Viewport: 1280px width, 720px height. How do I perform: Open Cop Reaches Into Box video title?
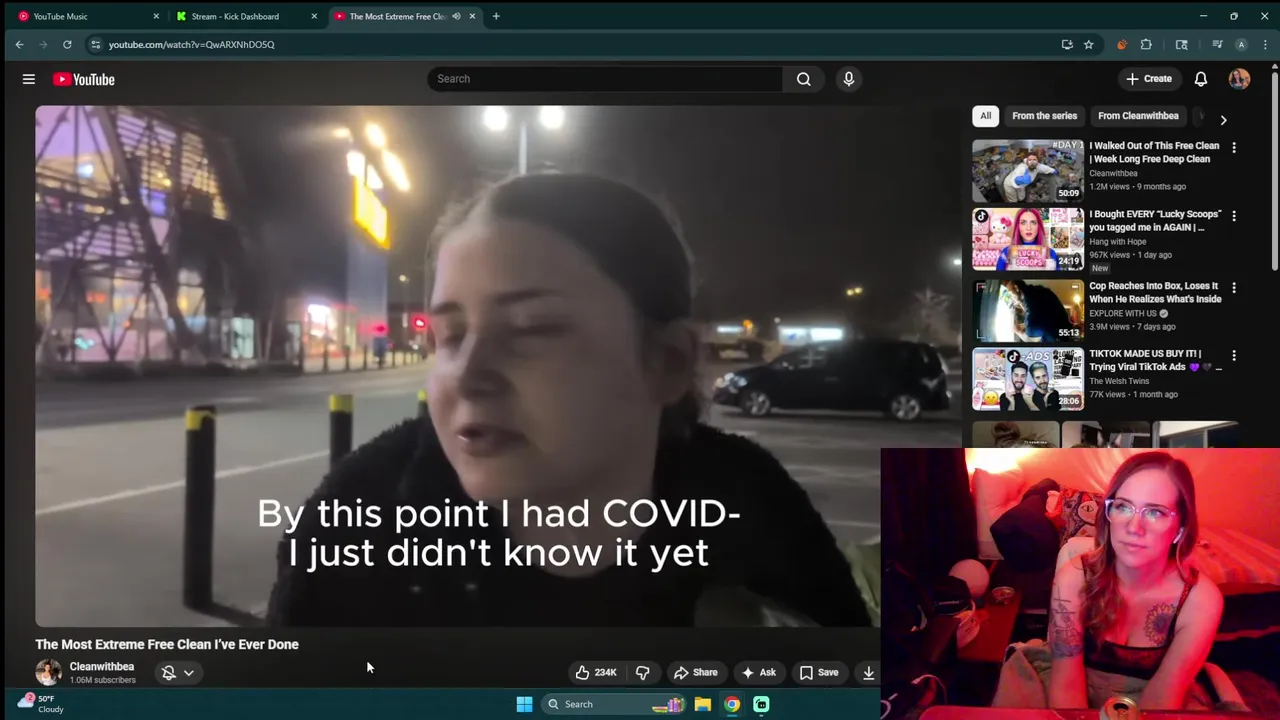point(1155,292)
